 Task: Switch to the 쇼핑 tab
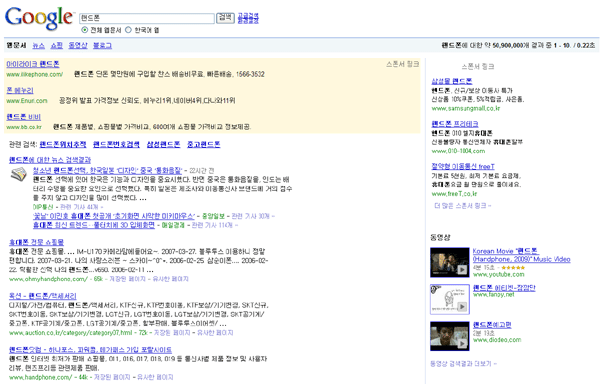coord(56,46)
